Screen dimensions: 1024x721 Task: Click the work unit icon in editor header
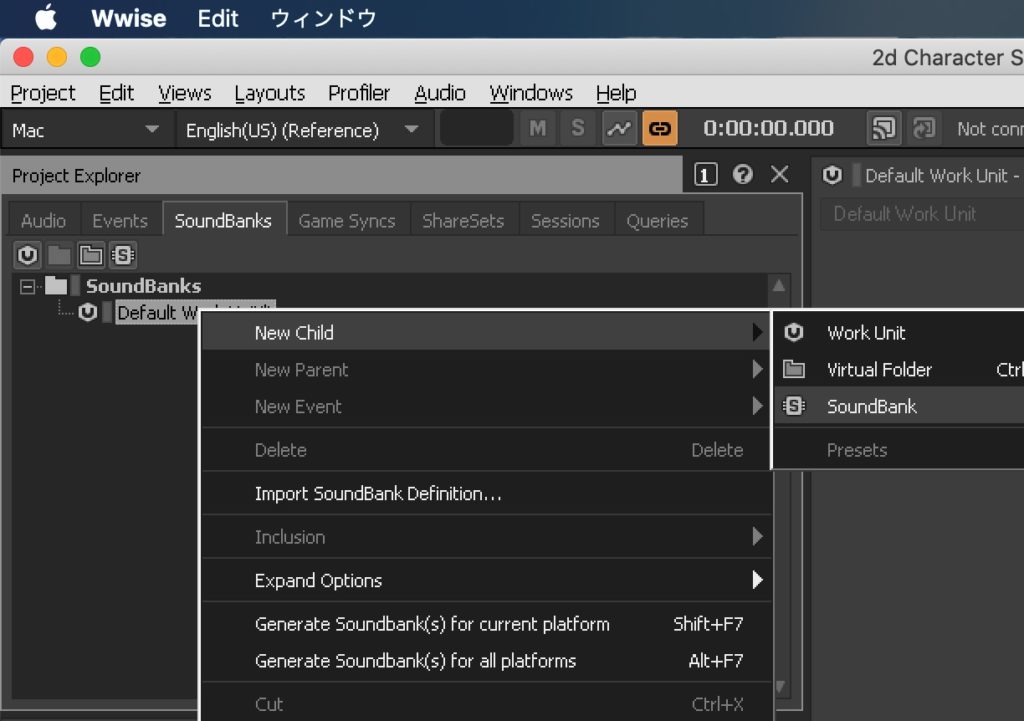pyautogui.click(x=832, y=175)
